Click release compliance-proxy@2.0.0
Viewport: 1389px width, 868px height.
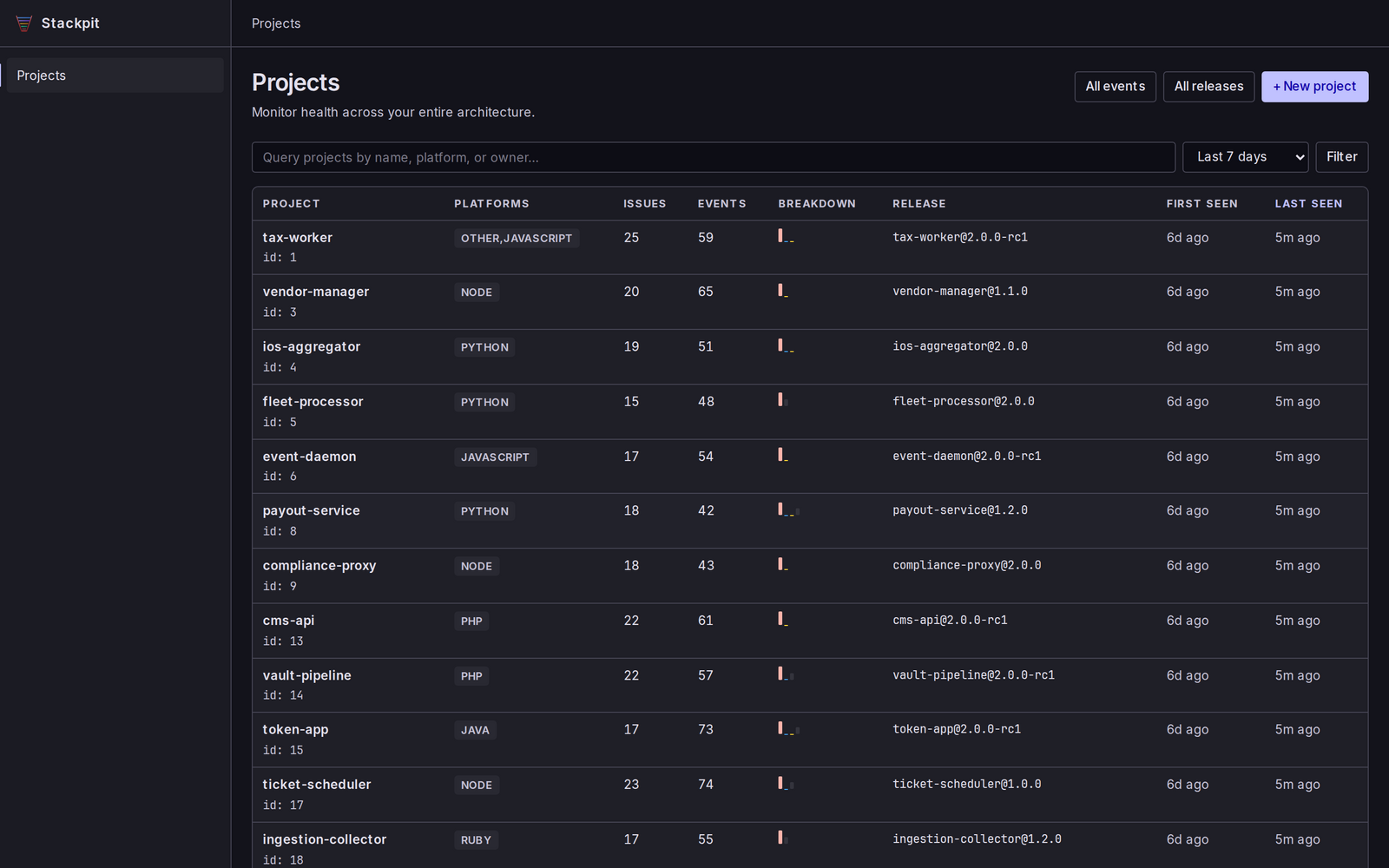pos(967,565)
